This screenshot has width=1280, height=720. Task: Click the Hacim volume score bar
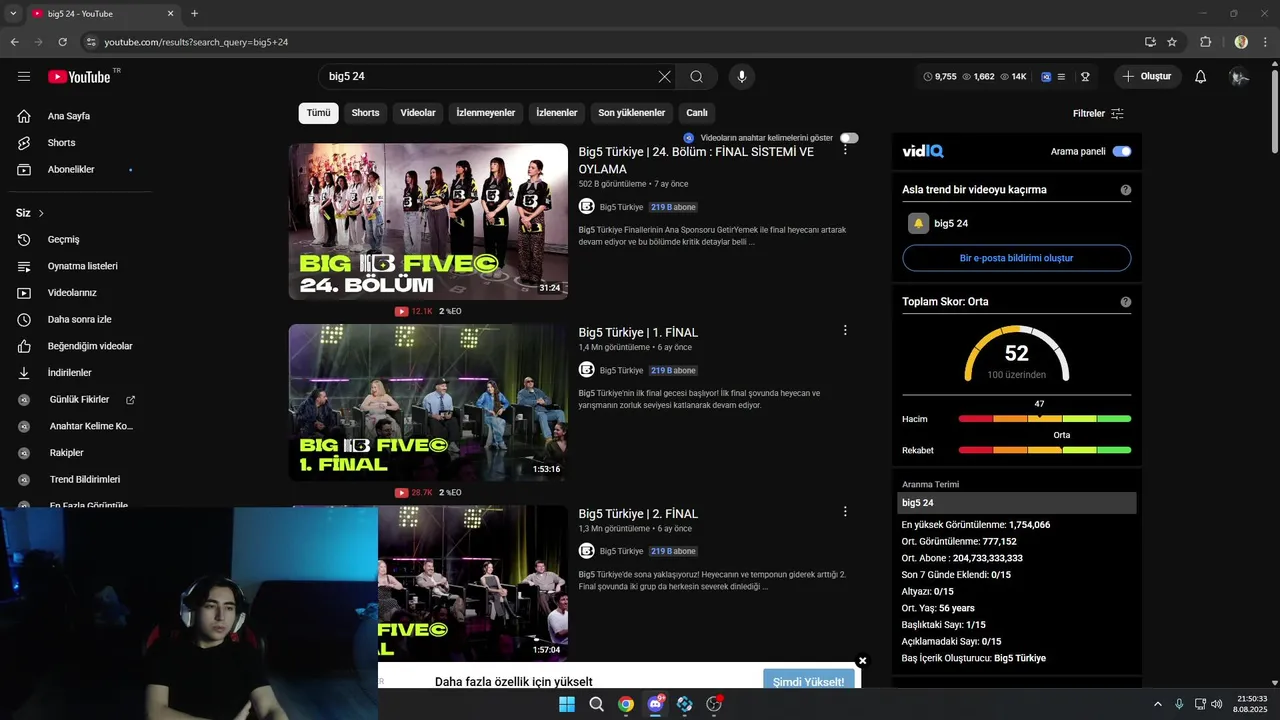coord(1045,419)
